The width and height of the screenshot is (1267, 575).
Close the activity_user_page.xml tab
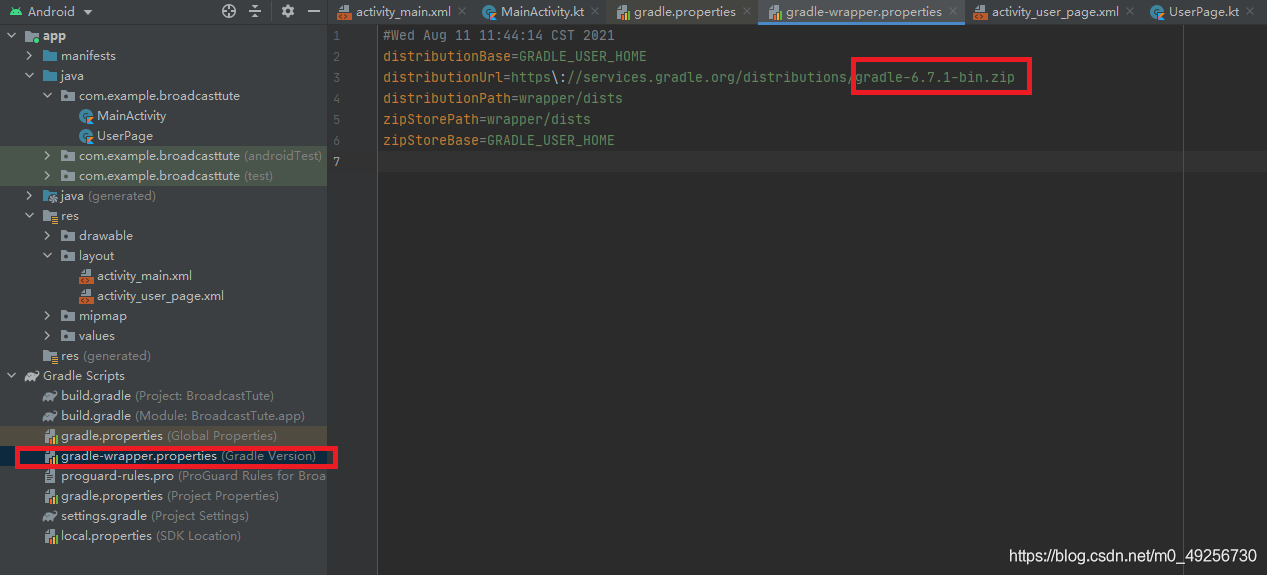pos(1132,12)
